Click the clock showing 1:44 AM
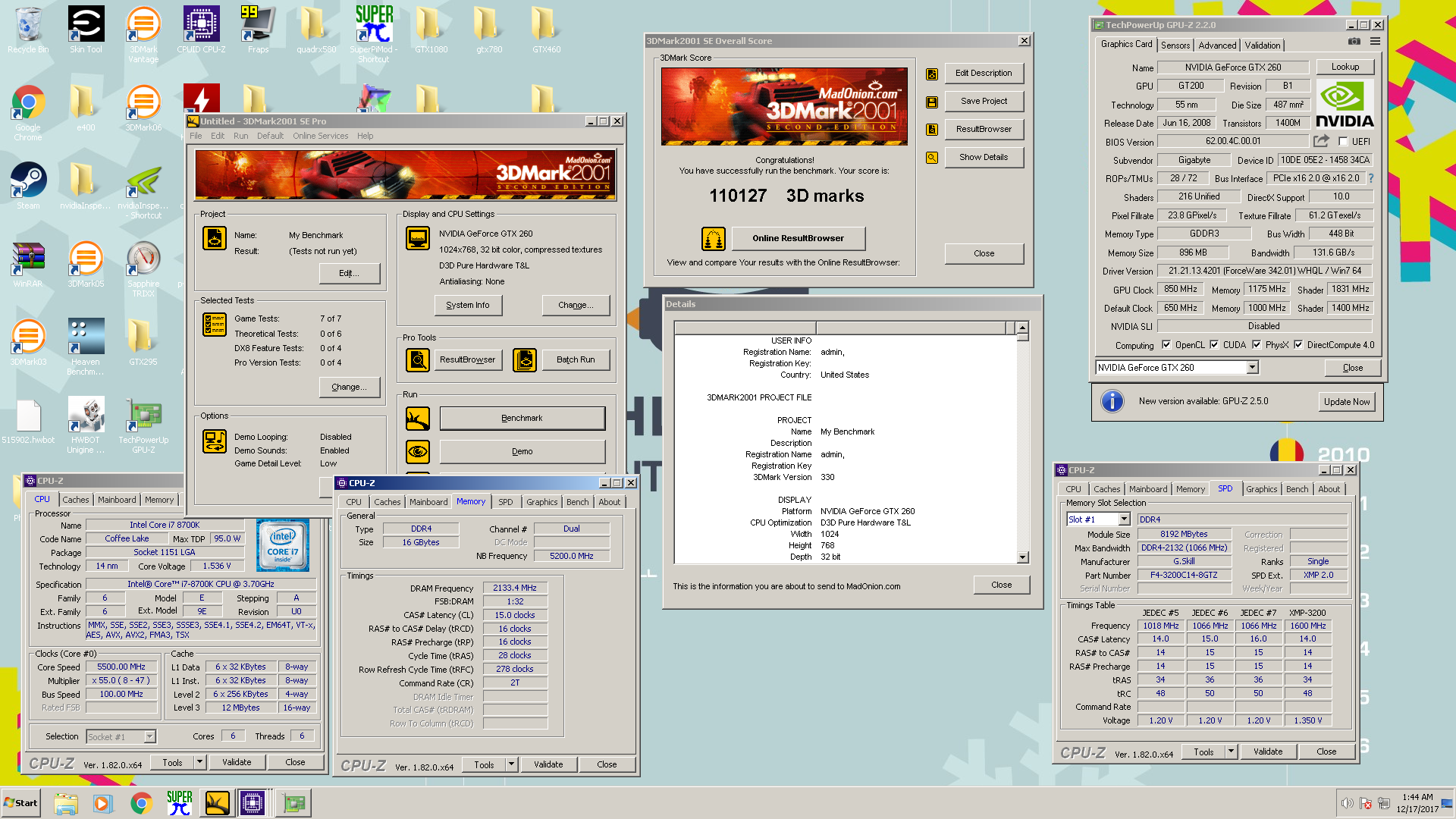Image resolution: width=1456 pixels, height=819 pixels. (1417, 798)
